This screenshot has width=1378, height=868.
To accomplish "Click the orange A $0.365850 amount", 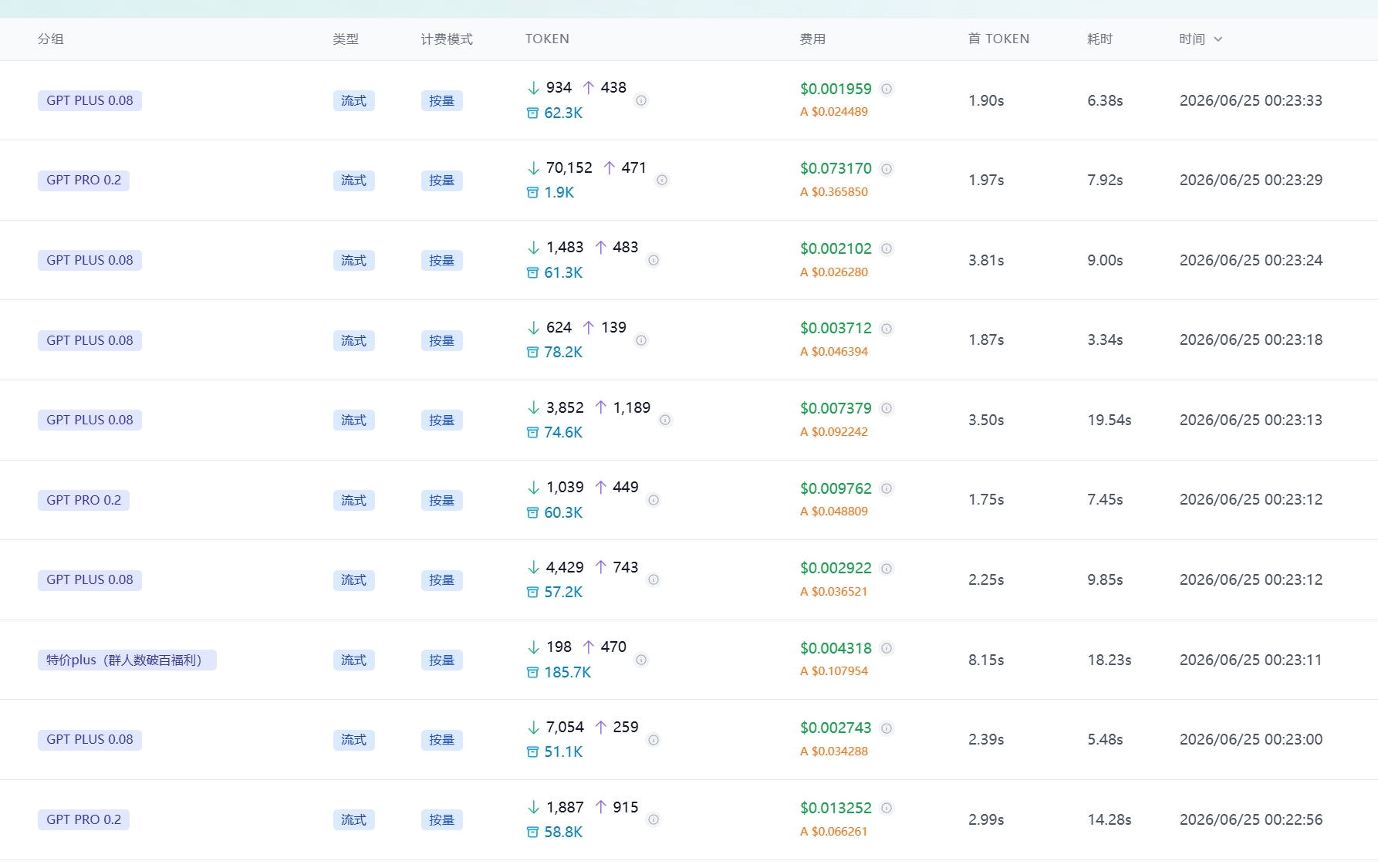I will (x=834, y=191).
